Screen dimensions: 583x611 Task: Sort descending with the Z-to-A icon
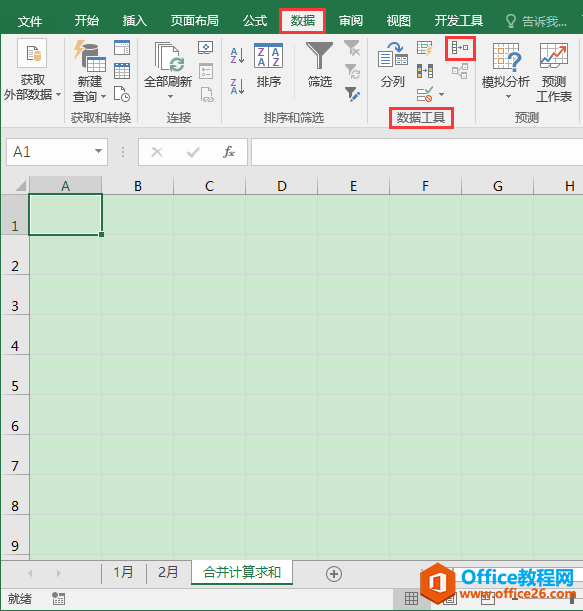click(237, 87)
